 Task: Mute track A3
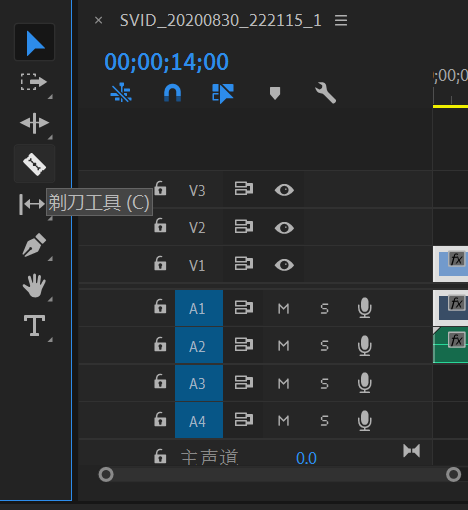(284, 383)
